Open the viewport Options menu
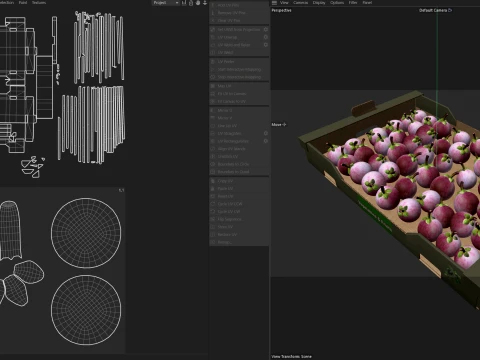This screenshot has width=480, height=360. point(337,3)
